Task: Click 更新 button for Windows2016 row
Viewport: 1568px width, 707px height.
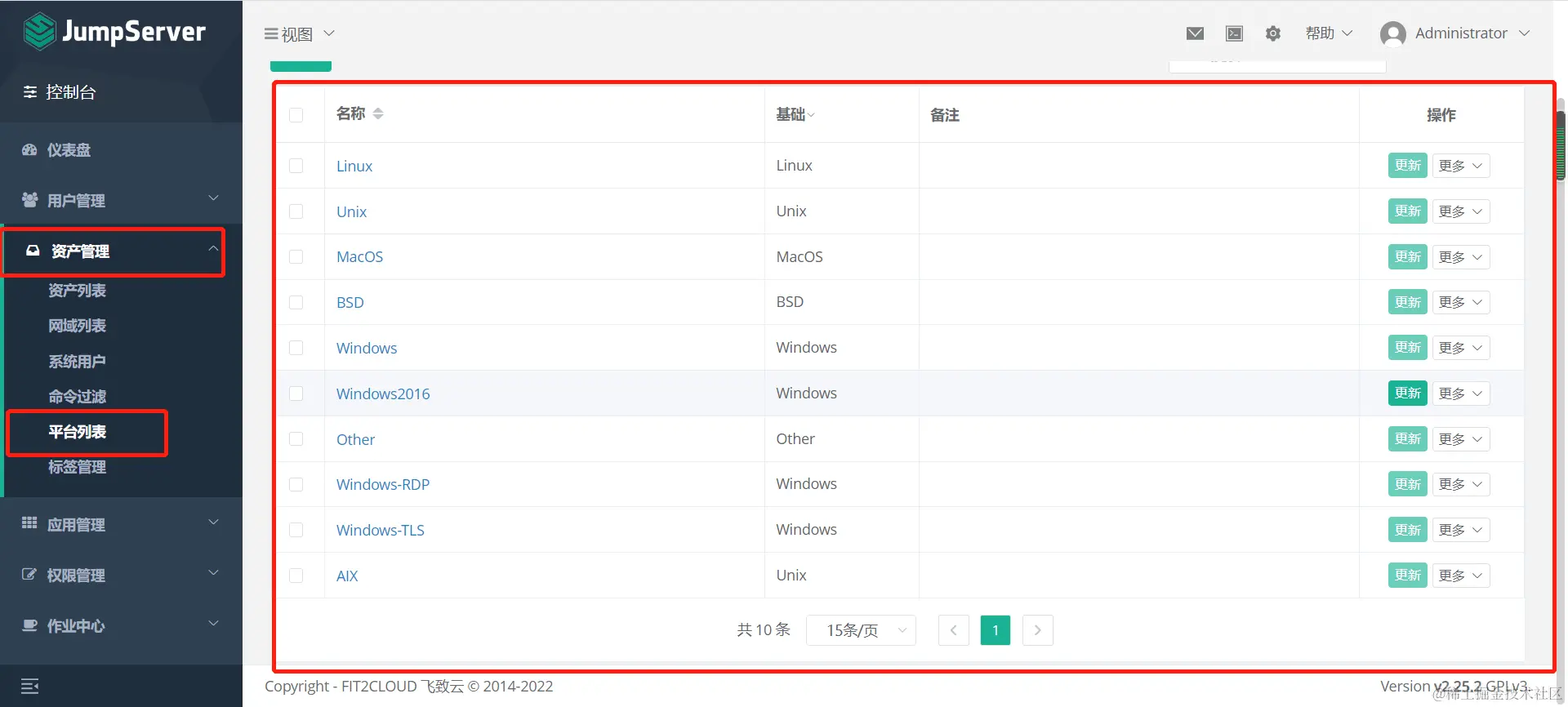Action: click(1407, 394)
